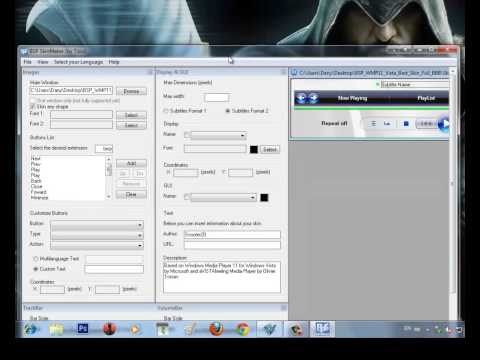Click the skin Description text area

click(222, 277)
